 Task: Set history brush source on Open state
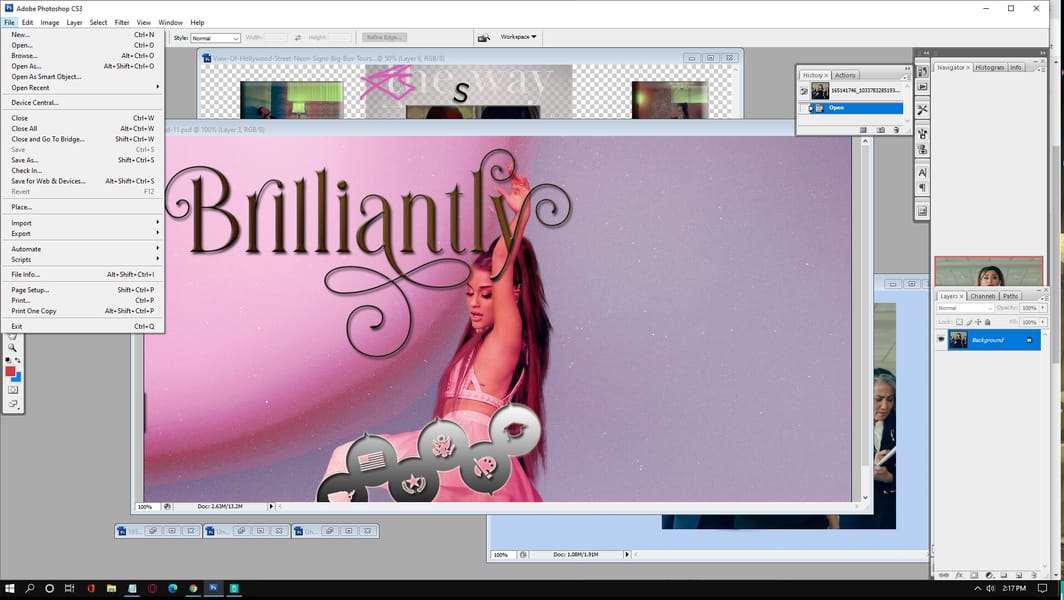[x=804, y=108]
